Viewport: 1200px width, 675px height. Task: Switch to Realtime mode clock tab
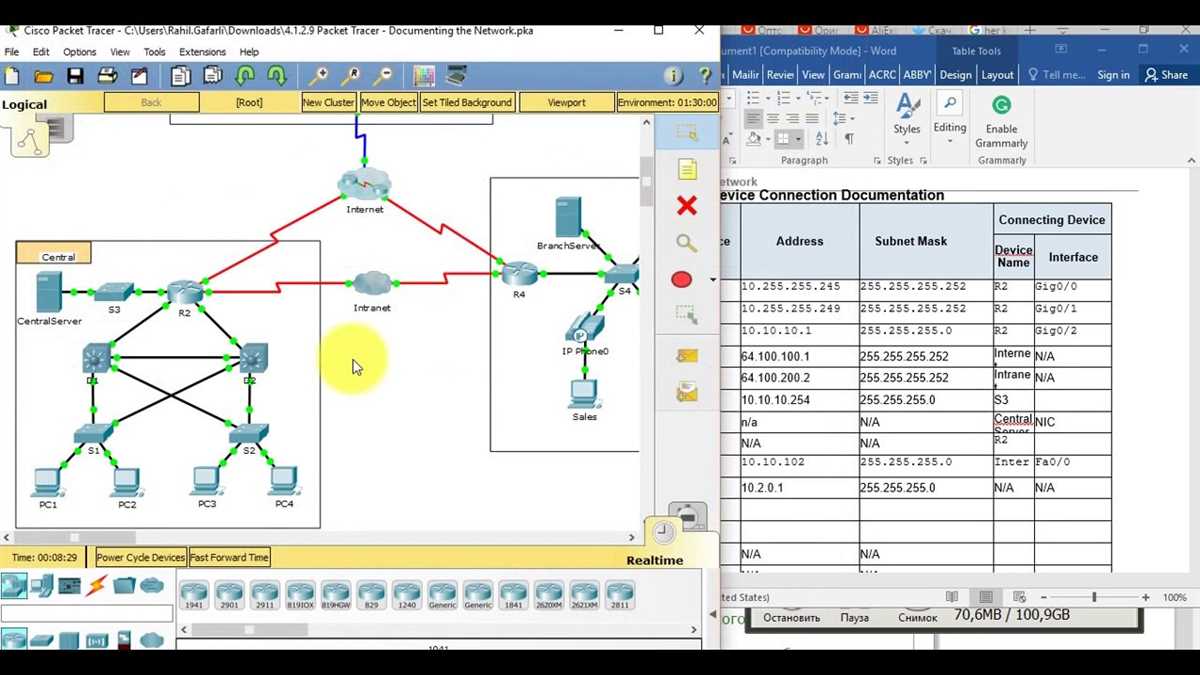[x=664, y=532]
